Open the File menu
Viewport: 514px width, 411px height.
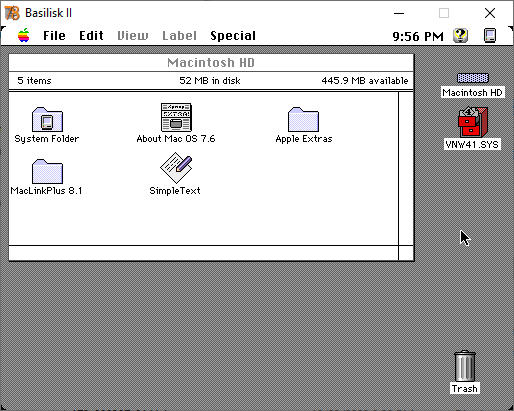click(x=54, y=36)
